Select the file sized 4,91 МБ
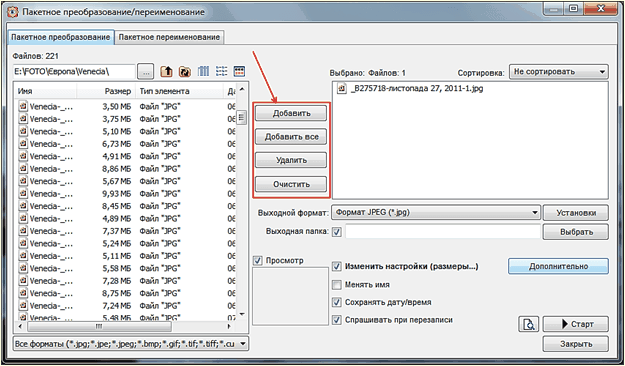The height and width of the screenshot is (366, 625). pyautogui.click(x=126, y=156)
